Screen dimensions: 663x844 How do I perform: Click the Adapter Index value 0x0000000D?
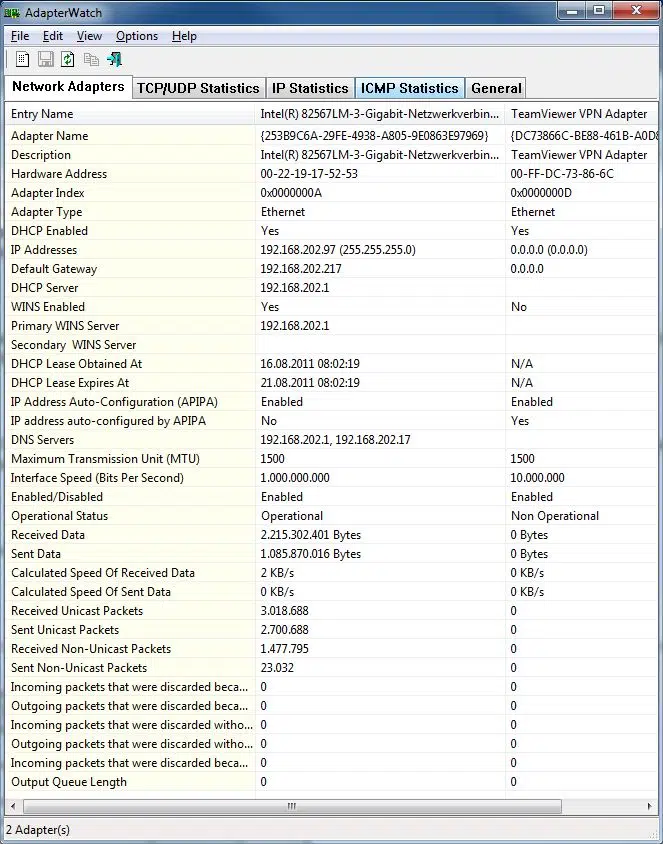541,193
